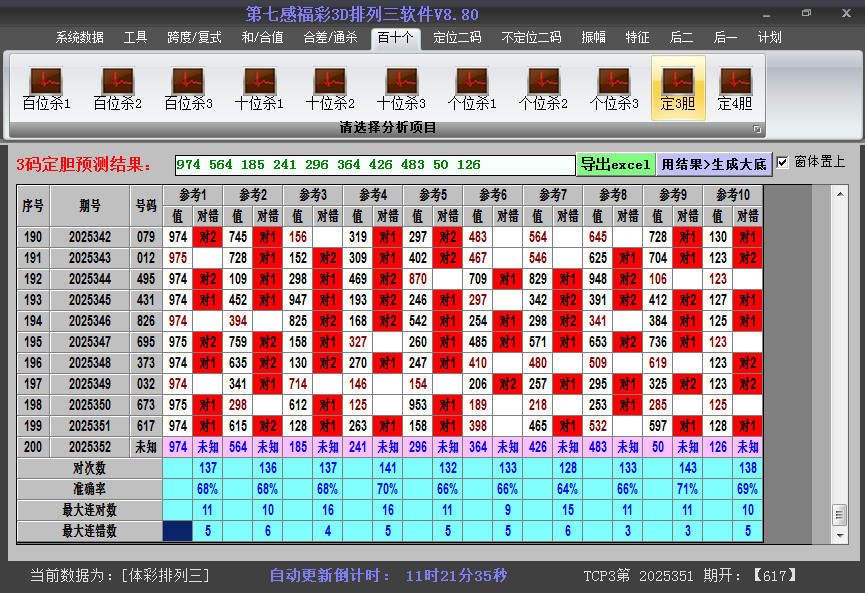Click the 参考1 column header
The width and height of the screenshot is (865, 593).
[193, 195]
